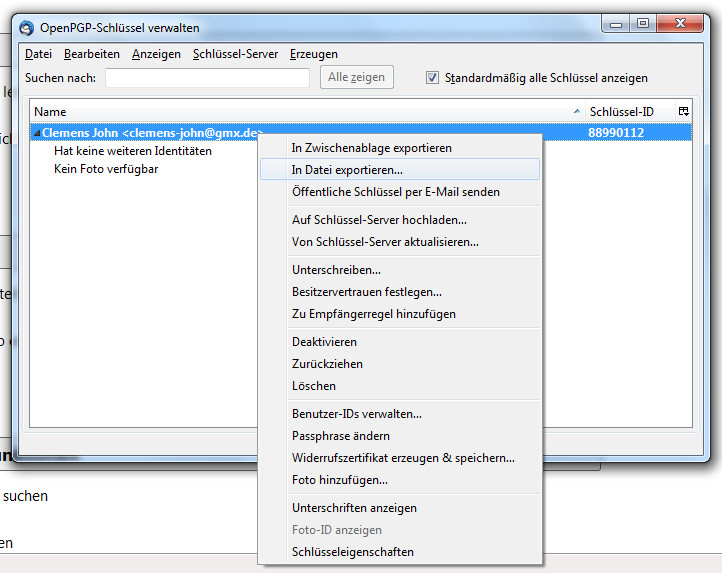Click 'Schlüsseleigenschaften' at menu bottom
This screenshot has width=722, height=573.
pyautogui.click(x=352, y=552)
